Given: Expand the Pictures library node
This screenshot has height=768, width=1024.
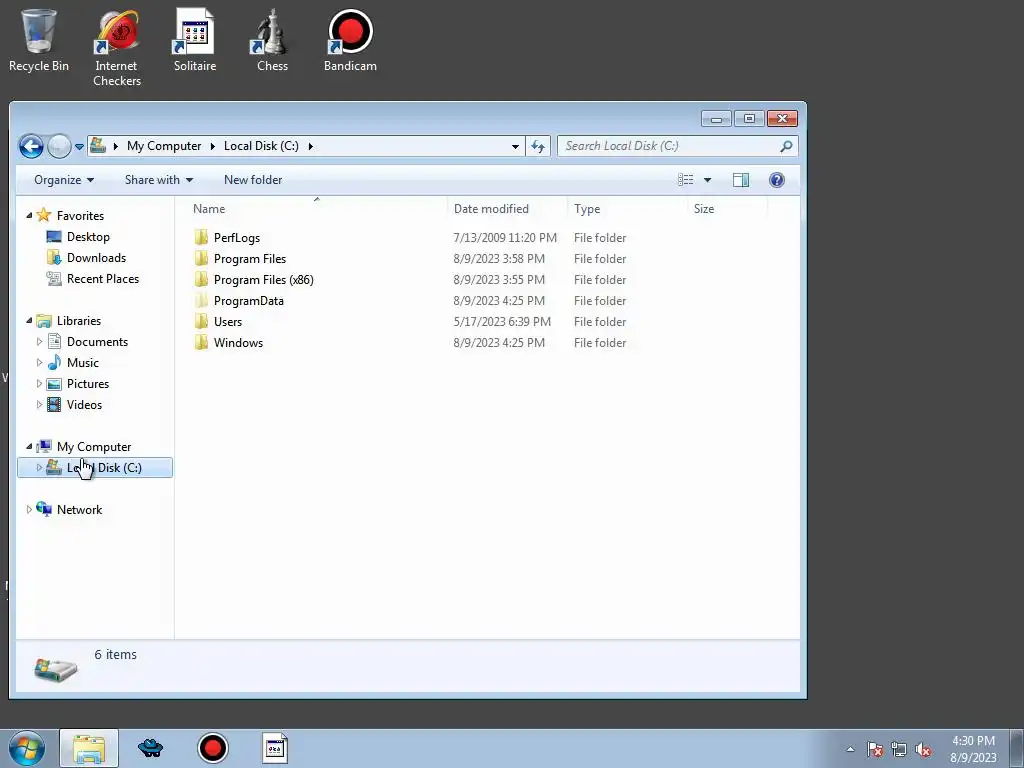Looking at the screenshot, I should pyautogui.click(x=39, y=383).
